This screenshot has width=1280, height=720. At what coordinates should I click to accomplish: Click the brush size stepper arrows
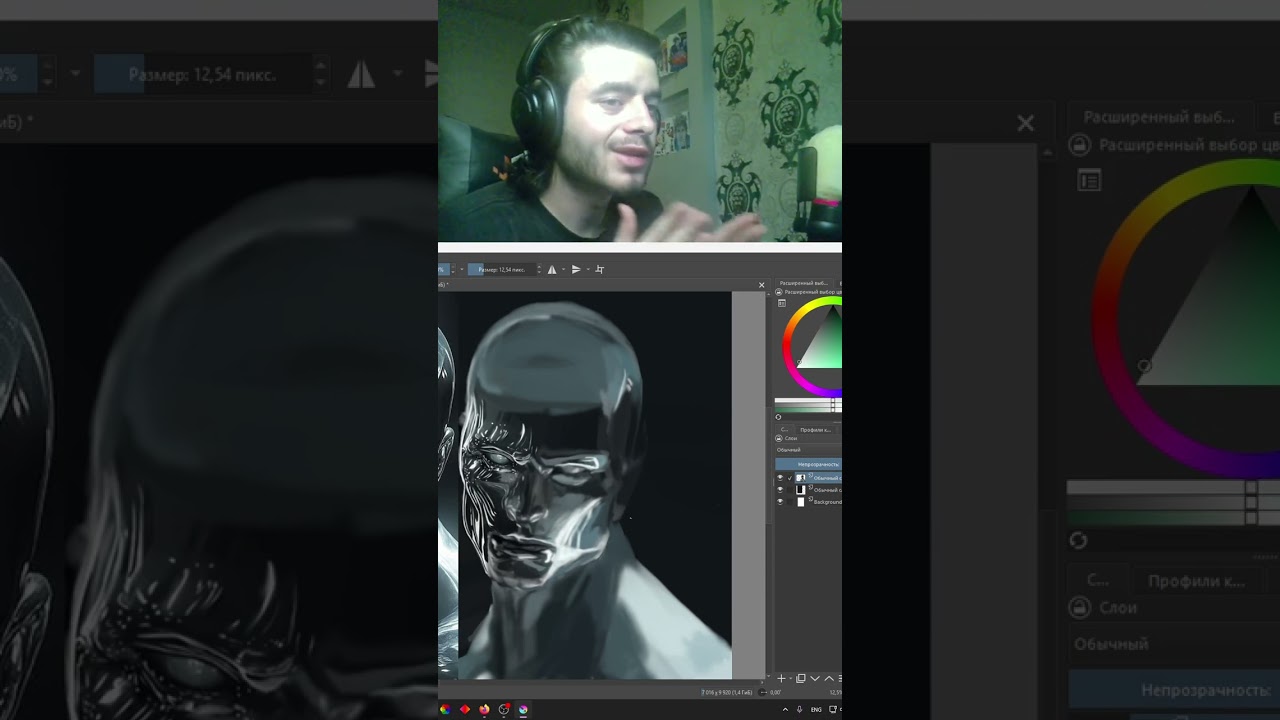(540, 269)
